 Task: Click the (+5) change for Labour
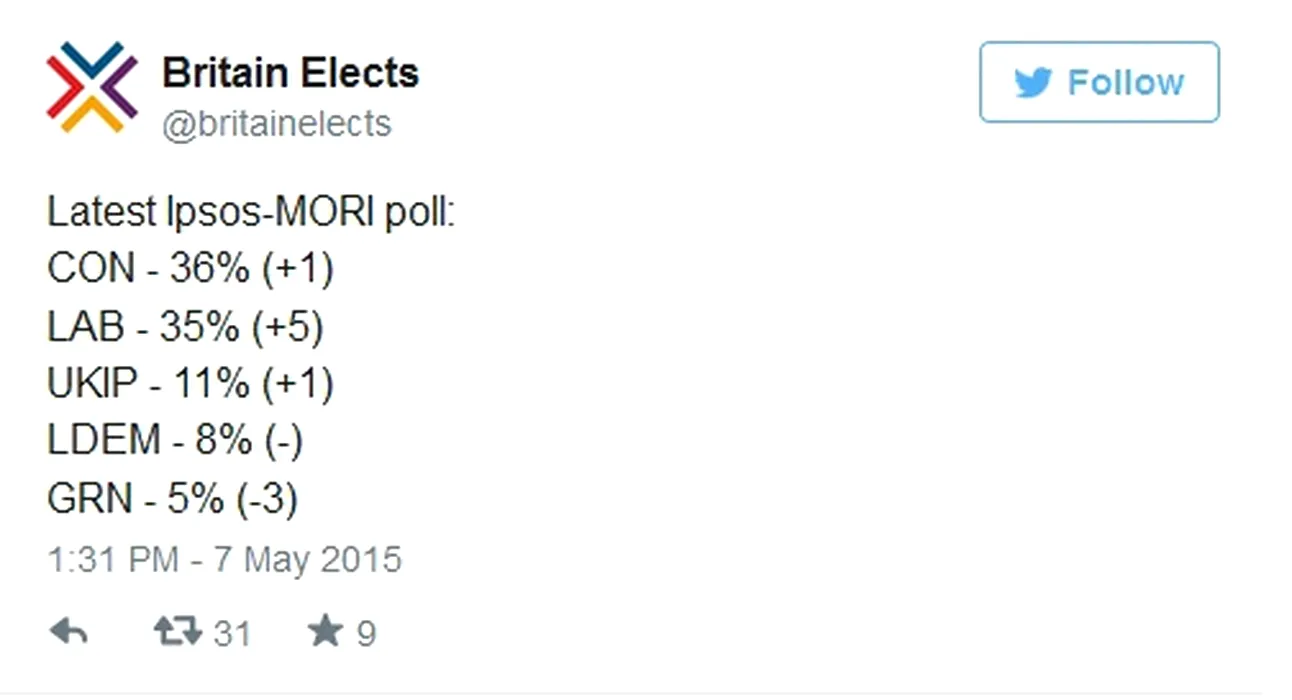click(291, 327)
